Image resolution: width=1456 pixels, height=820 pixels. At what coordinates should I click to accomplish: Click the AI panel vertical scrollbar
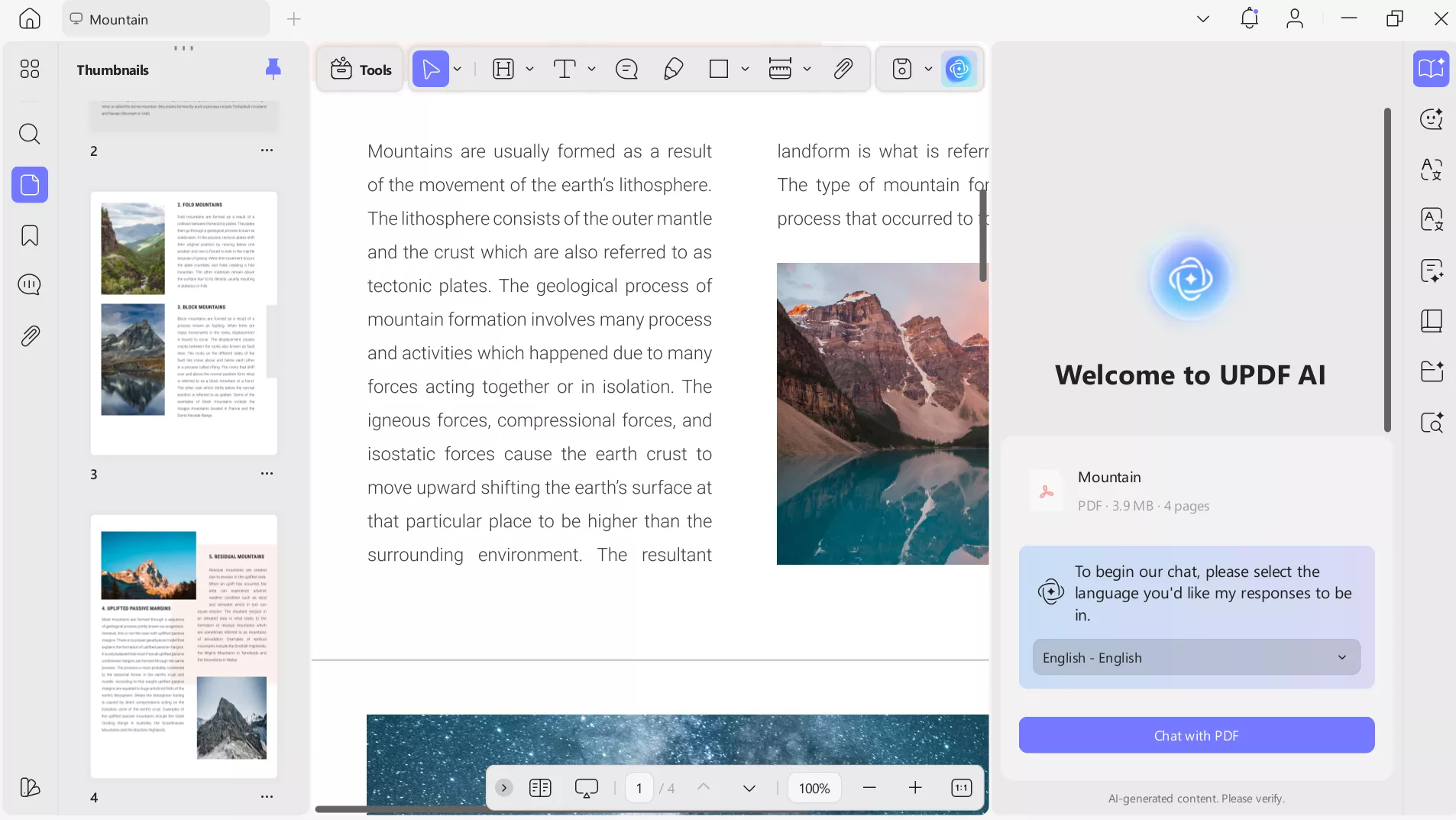[1387, 270]
